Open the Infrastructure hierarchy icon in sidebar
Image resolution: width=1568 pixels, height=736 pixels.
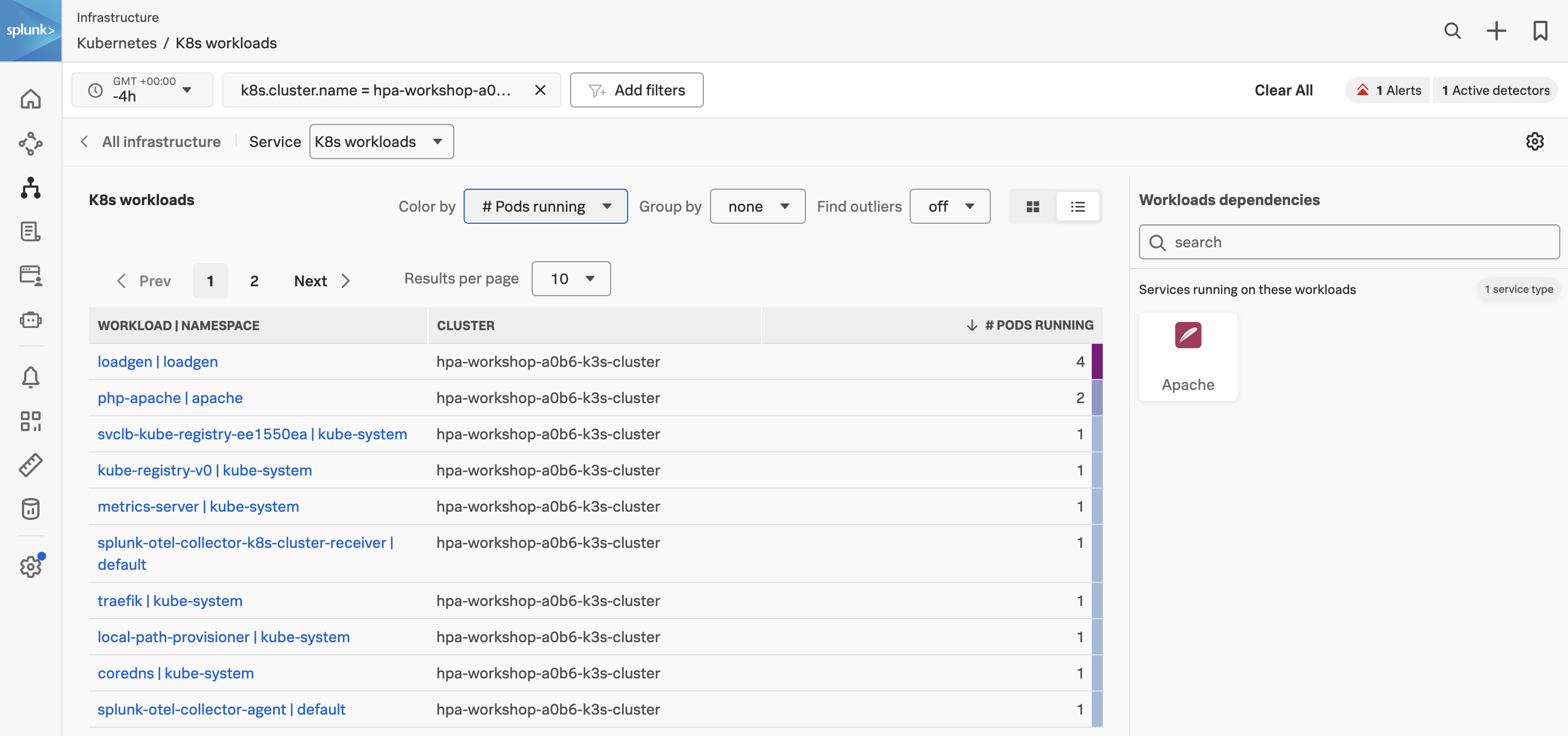pos(30,188)
